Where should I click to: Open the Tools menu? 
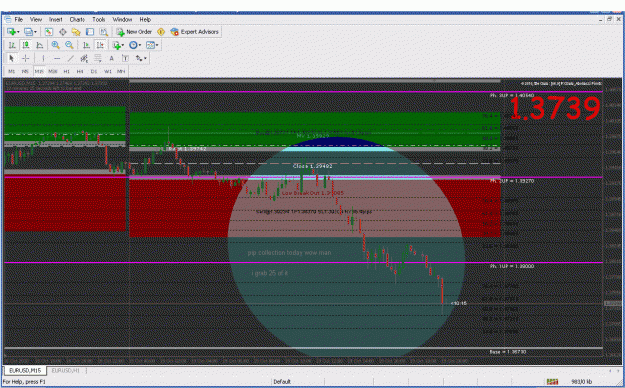(x=98, y=19)
